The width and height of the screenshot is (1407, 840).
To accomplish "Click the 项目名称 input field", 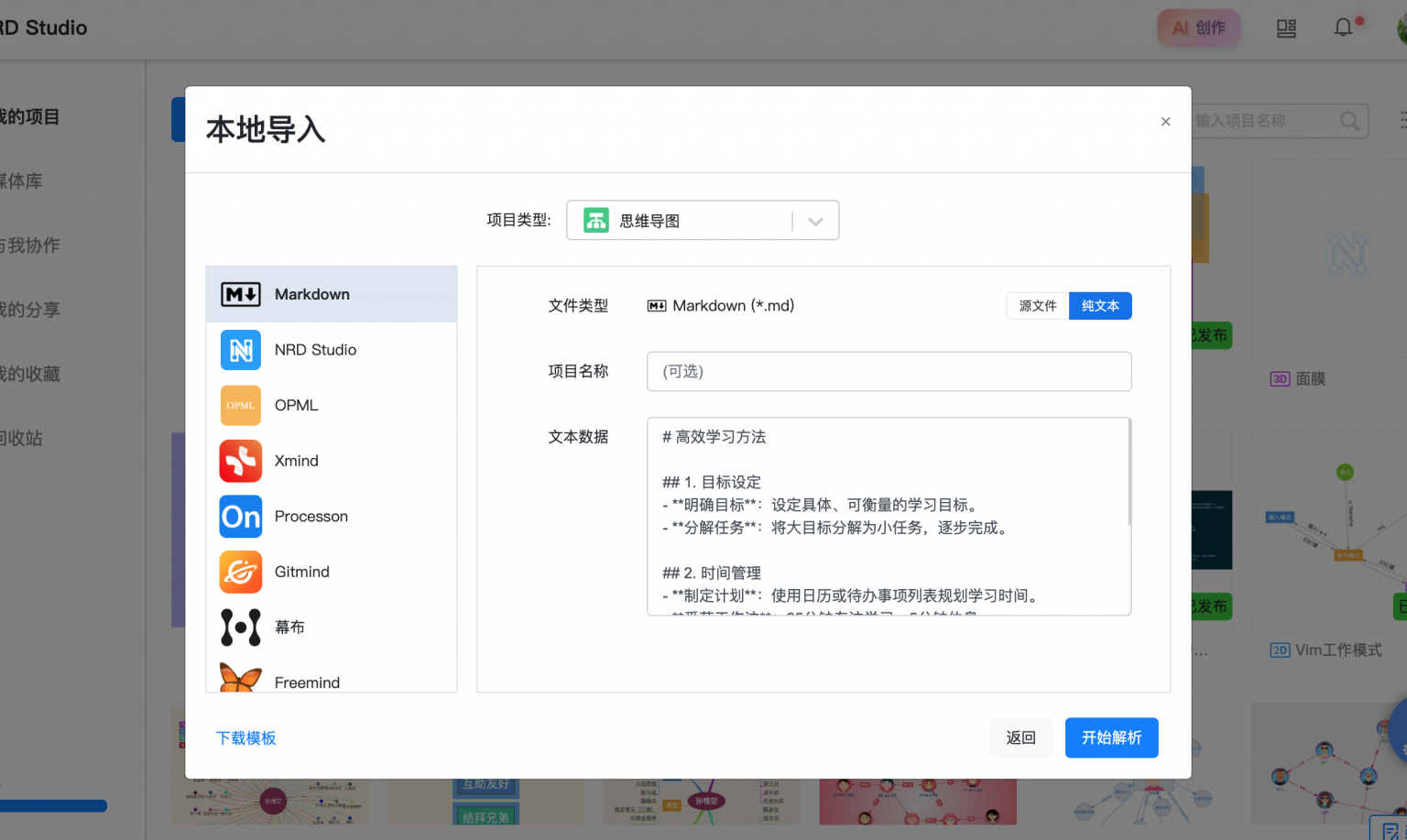I will pyautogui.click(x=889, y=371).
